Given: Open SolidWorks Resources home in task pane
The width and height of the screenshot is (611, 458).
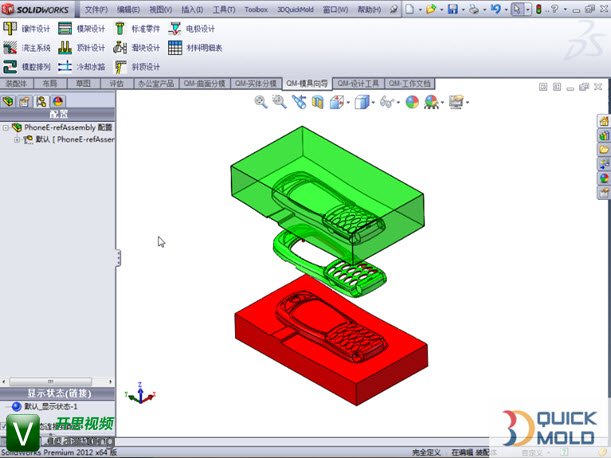Looking at the screenshot, I should pos(604,121).
